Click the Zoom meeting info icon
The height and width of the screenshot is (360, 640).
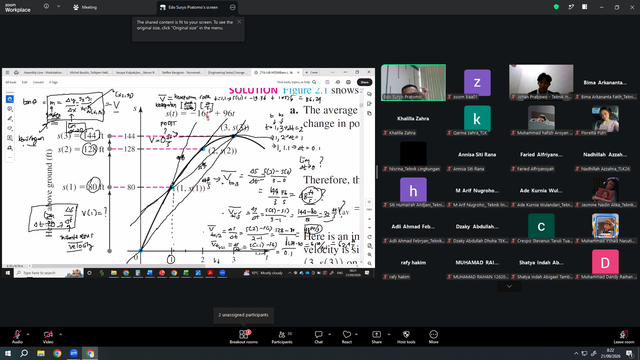46,7
